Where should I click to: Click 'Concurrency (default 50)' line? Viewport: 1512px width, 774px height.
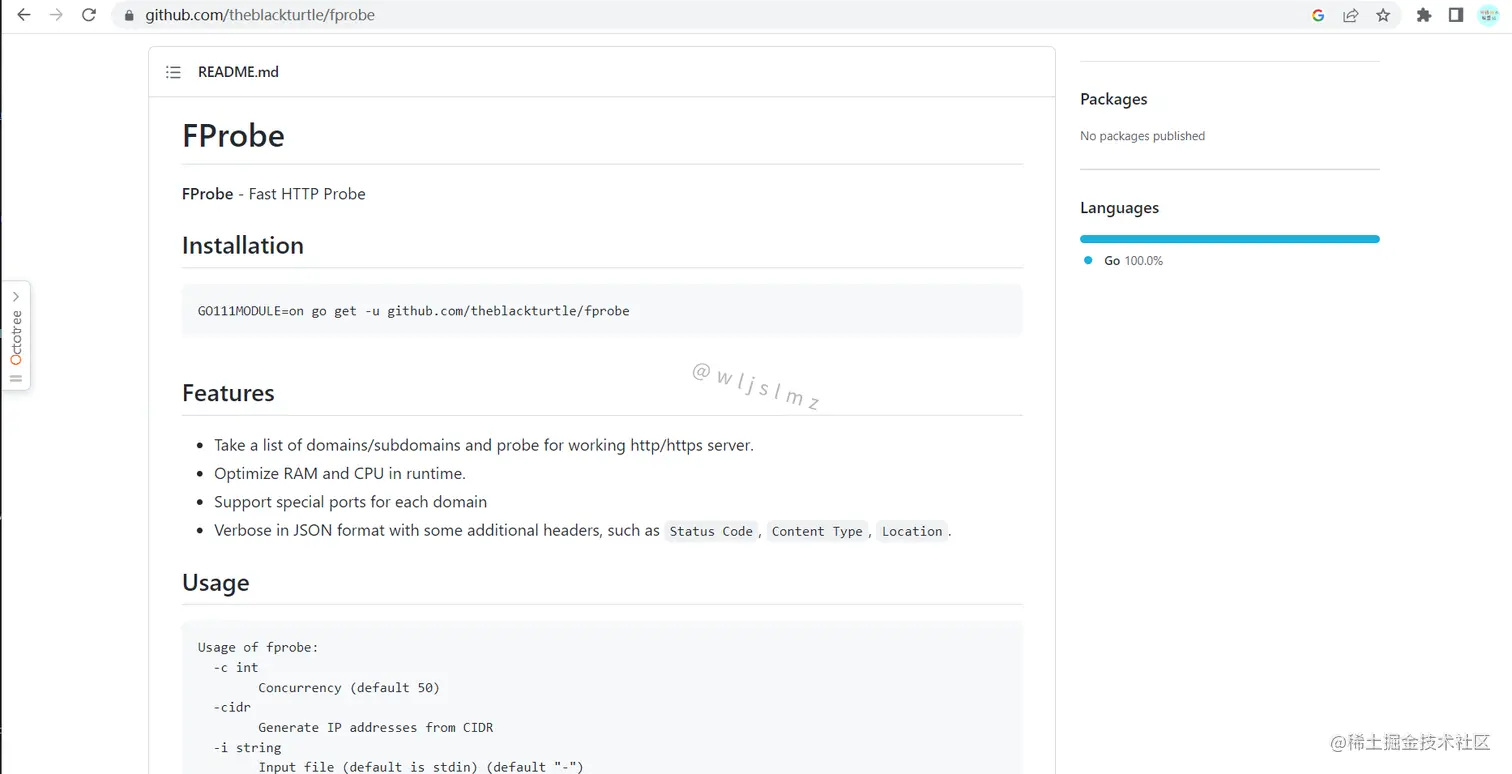tap(349, 687)
